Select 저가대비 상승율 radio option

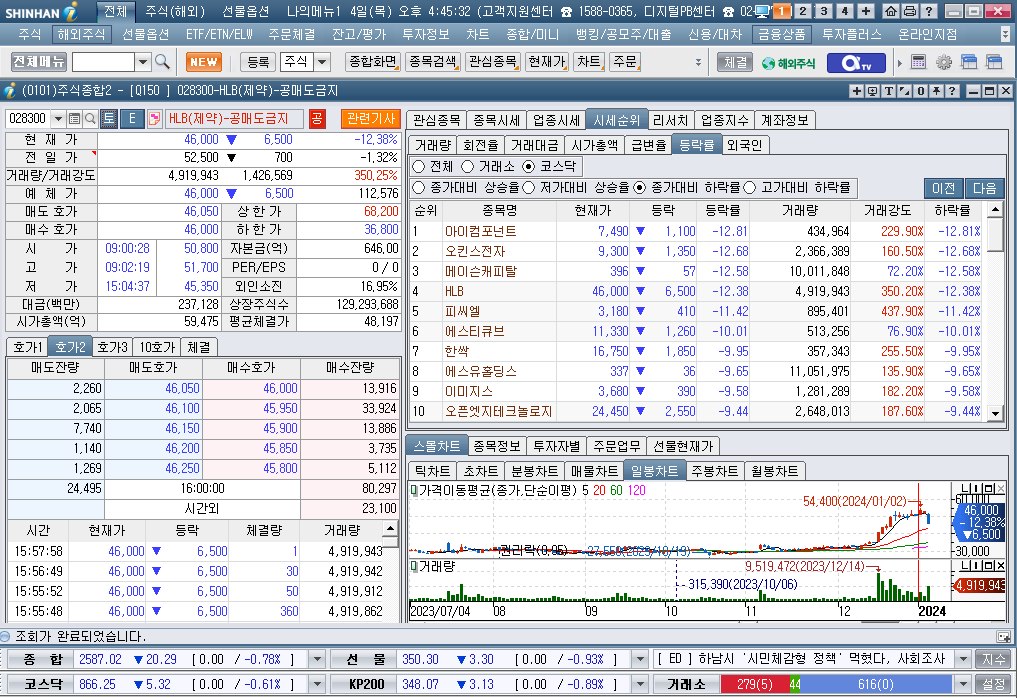(x=529, y=187)
